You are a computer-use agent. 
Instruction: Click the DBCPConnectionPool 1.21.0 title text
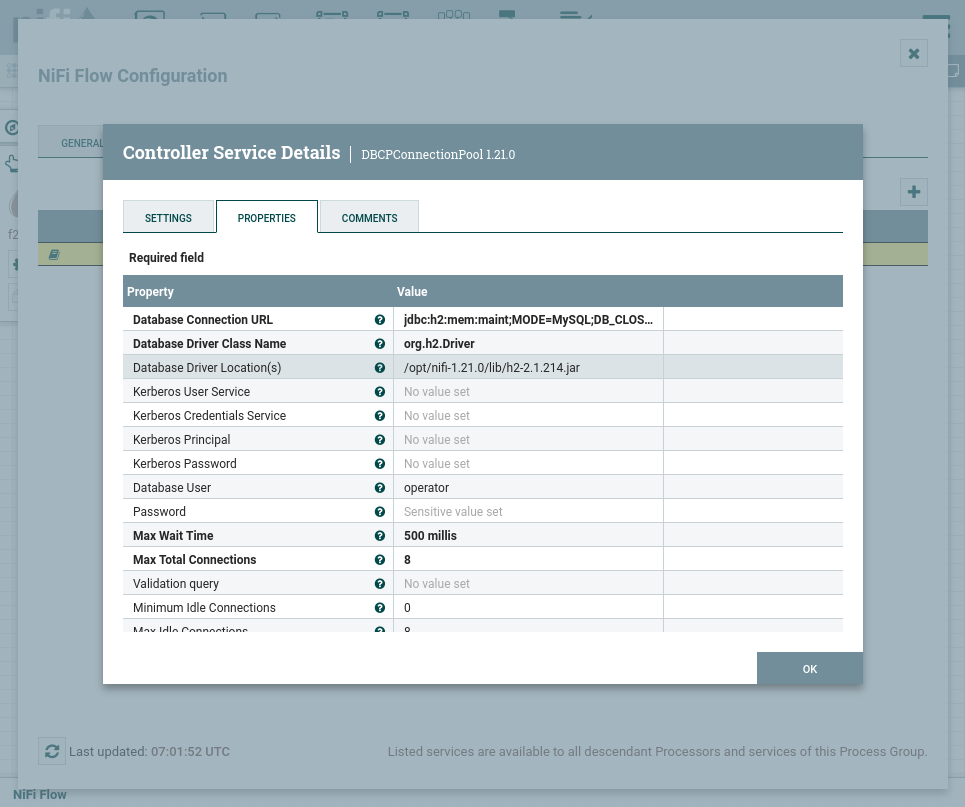click(x=438, y=155)
